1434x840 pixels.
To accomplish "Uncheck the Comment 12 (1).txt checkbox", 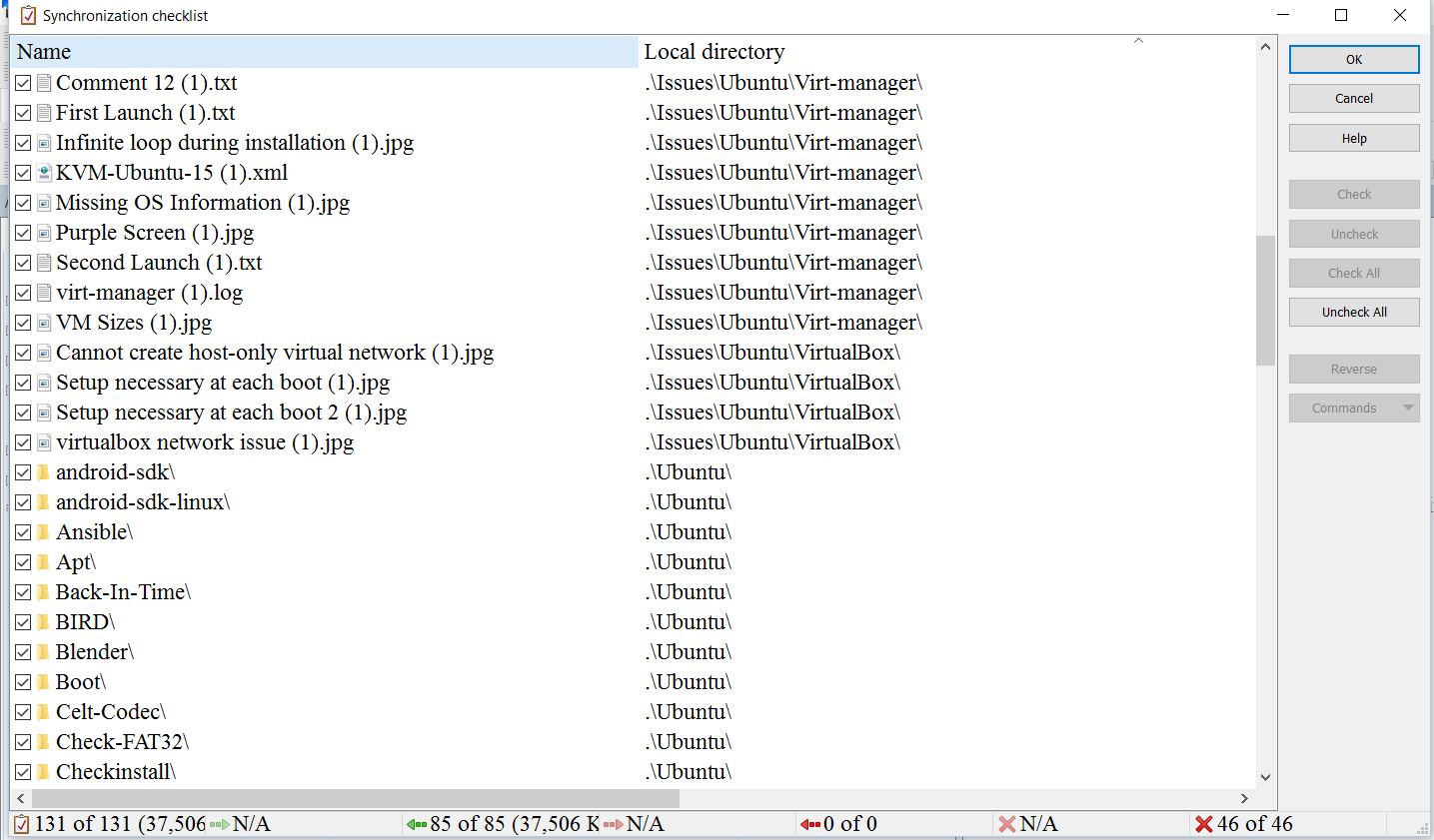I will pos(24,83).
